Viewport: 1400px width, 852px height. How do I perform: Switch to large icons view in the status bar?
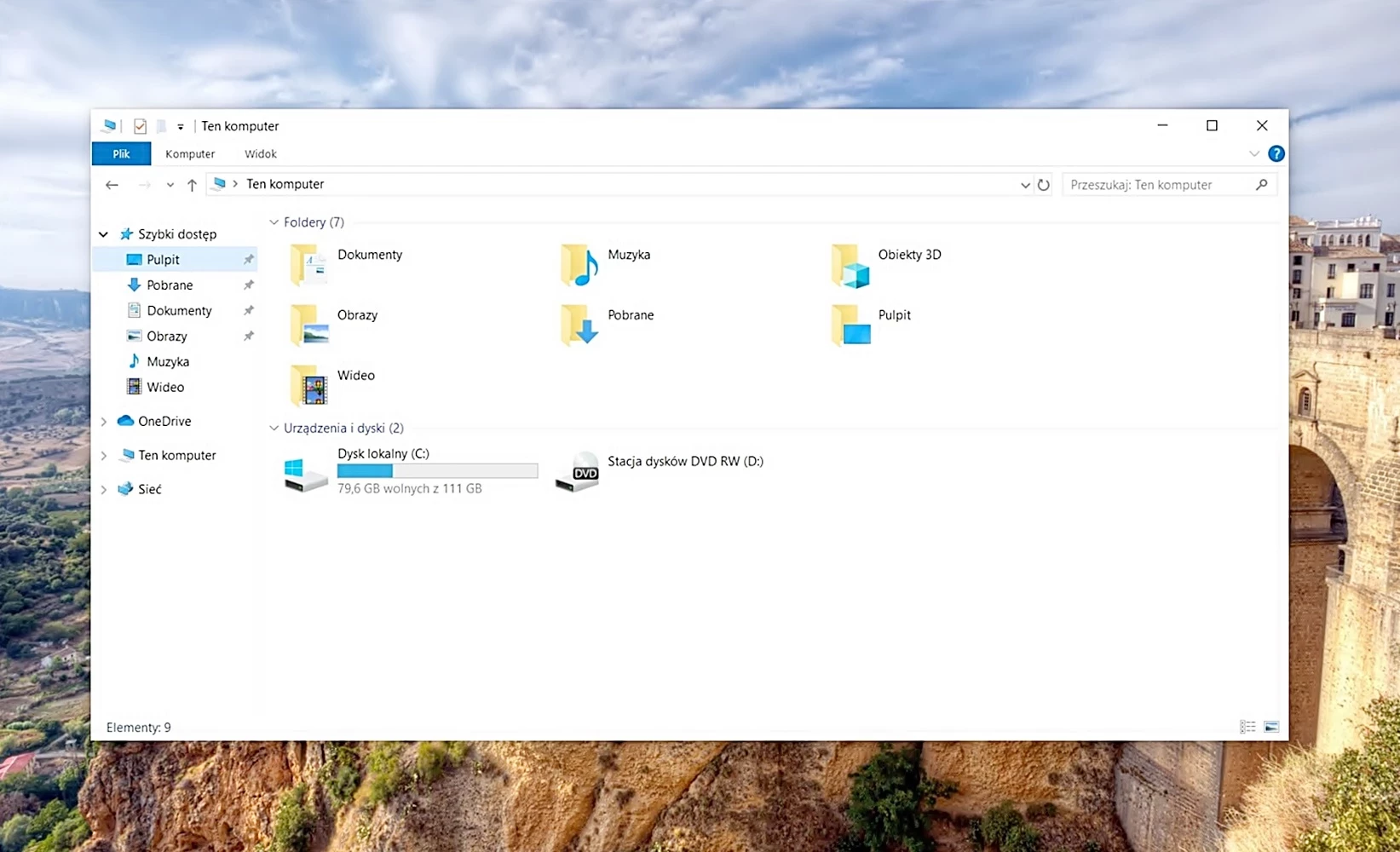coord(1271,727)
